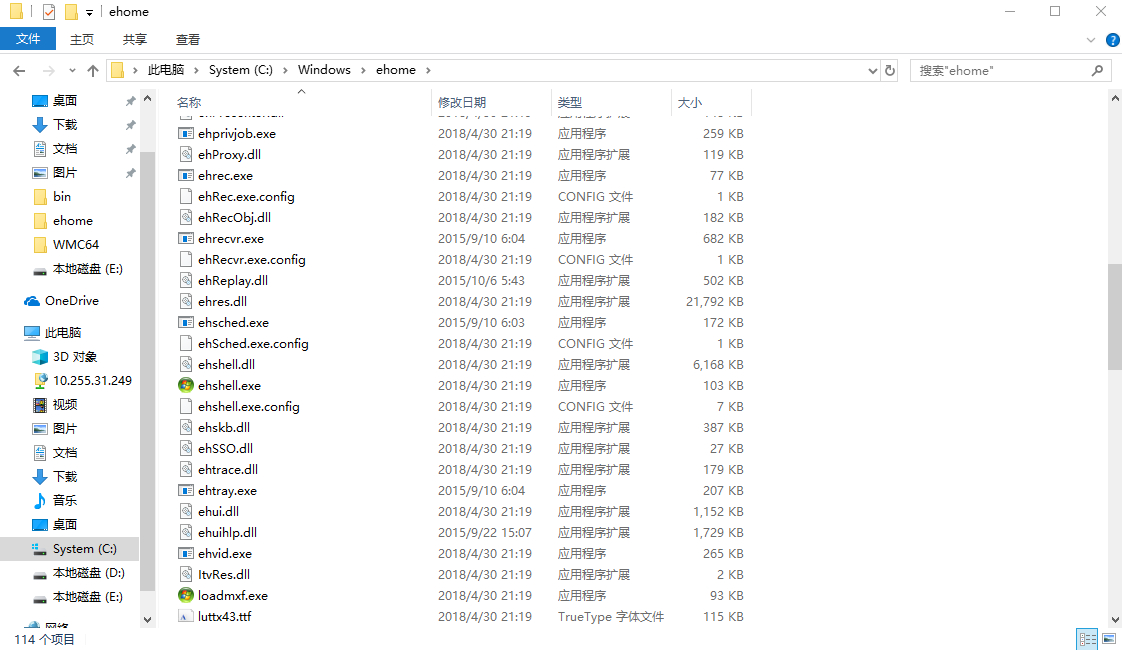Click Windows in the address breadcrumb
The width and height of the screenshot is (1122, 650).
pos(324,70)
